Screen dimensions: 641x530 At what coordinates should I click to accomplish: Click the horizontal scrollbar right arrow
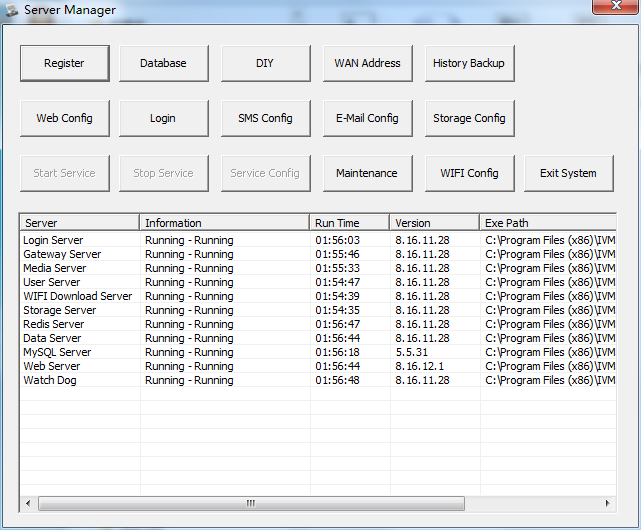tap(607, 503)
